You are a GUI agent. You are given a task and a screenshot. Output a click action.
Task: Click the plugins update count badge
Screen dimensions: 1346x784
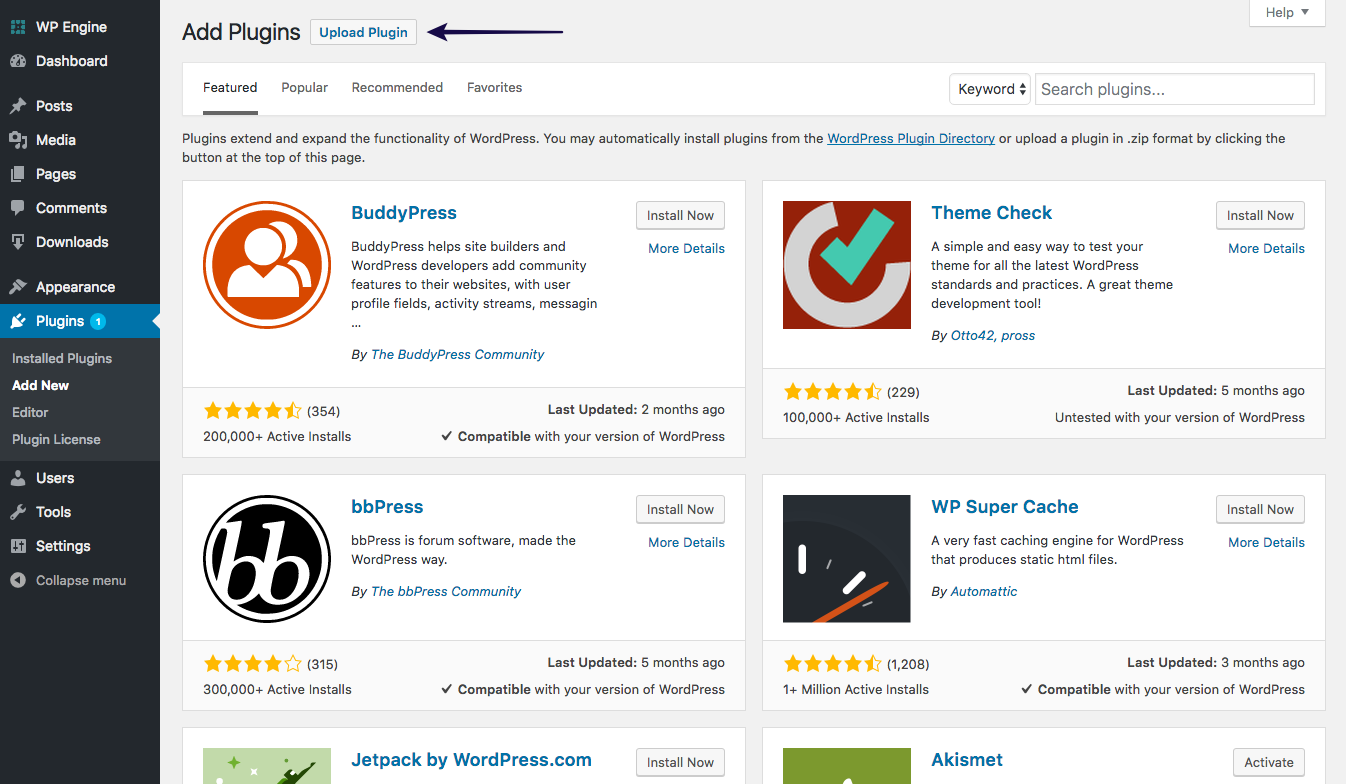click(x=98, y=321)
